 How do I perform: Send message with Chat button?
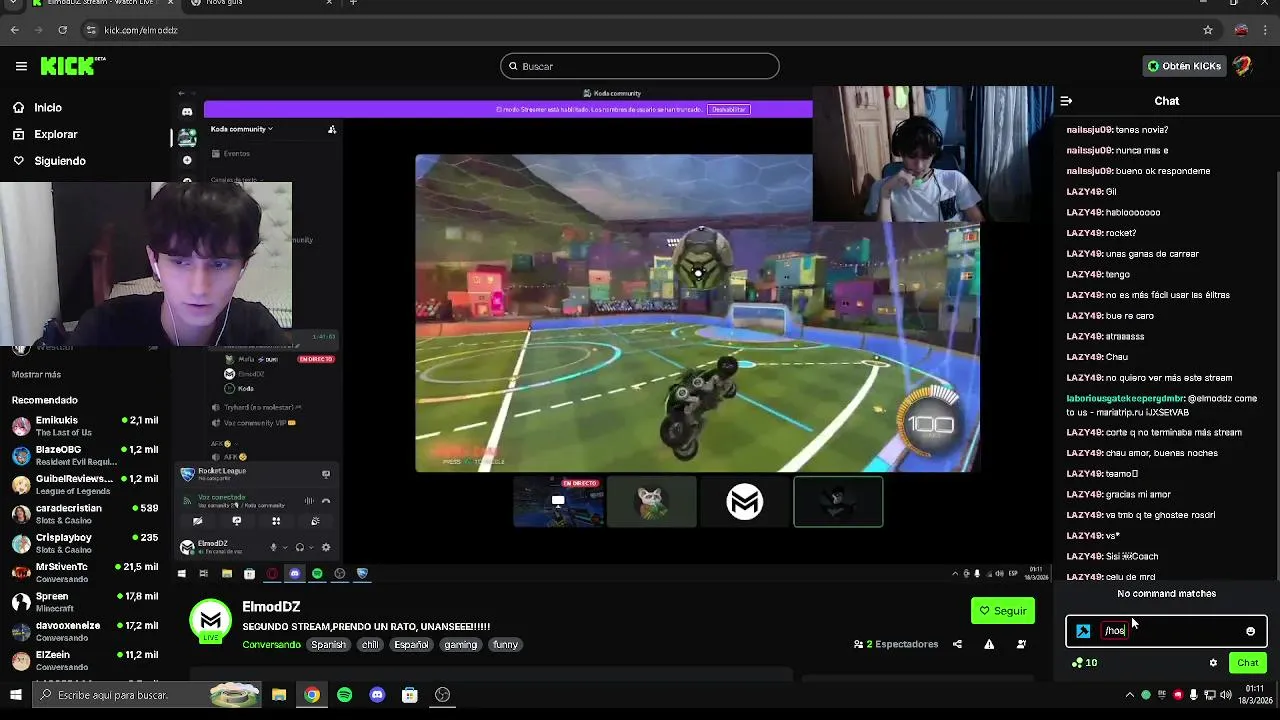[1247, 663]
